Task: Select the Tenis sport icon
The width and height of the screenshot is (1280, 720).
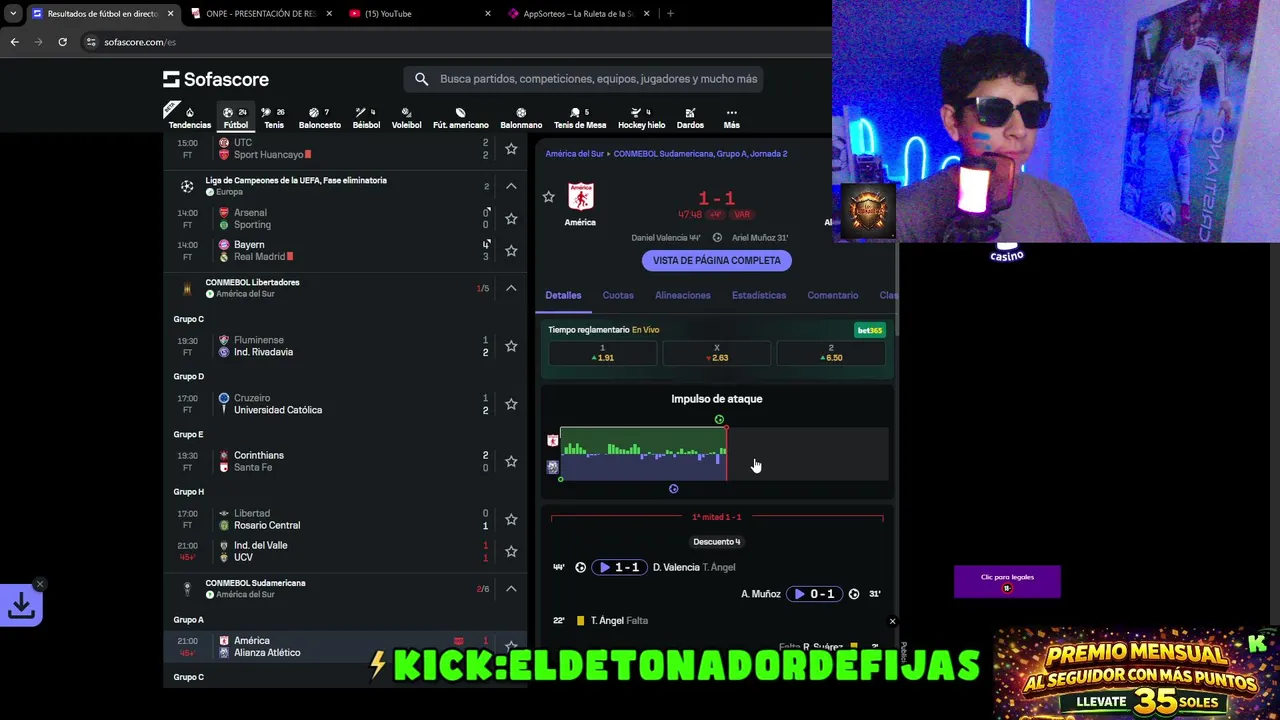Action: 273,118
